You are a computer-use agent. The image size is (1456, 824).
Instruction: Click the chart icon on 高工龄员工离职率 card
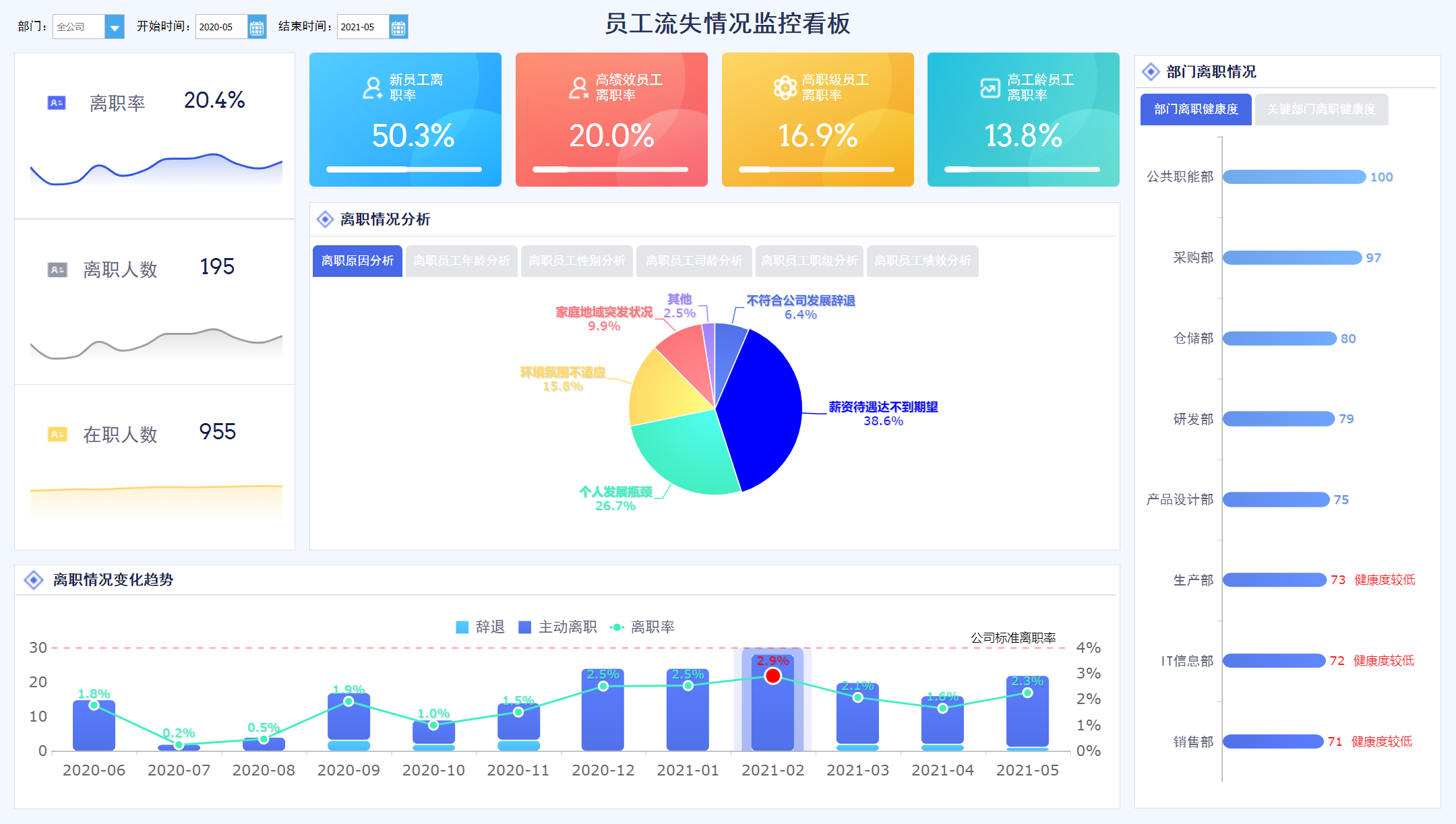990,88
